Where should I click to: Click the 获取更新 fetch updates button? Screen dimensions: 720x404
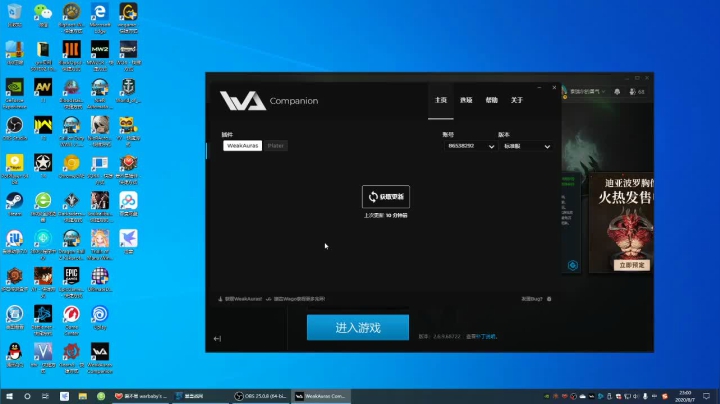(x=386, y=196)
